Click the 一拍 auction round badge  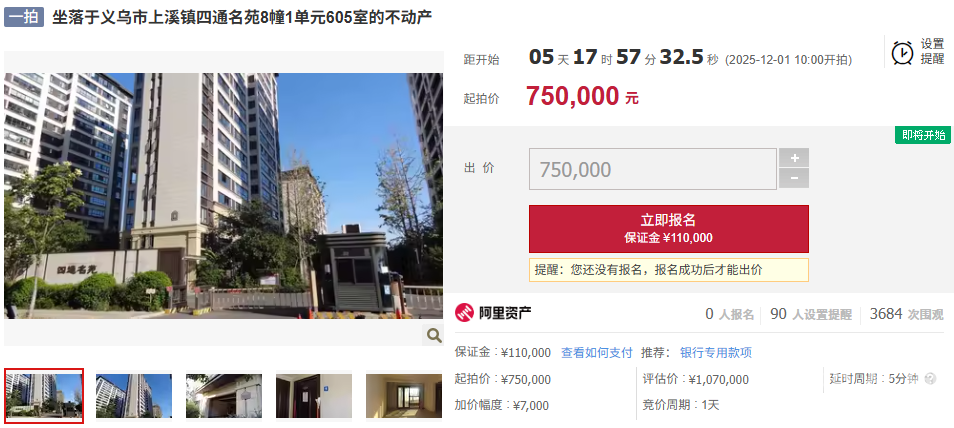pos(24,17)
